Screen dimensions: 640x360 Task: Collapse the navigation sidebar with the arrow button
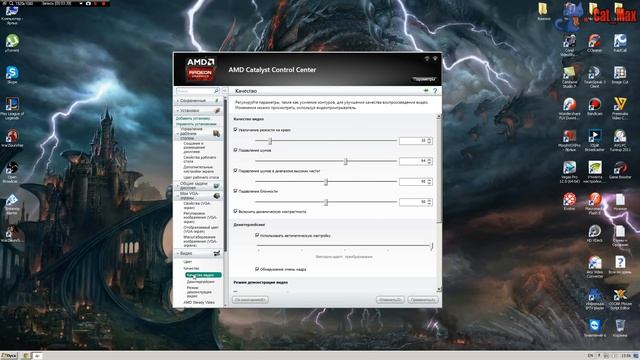point(224,91)
